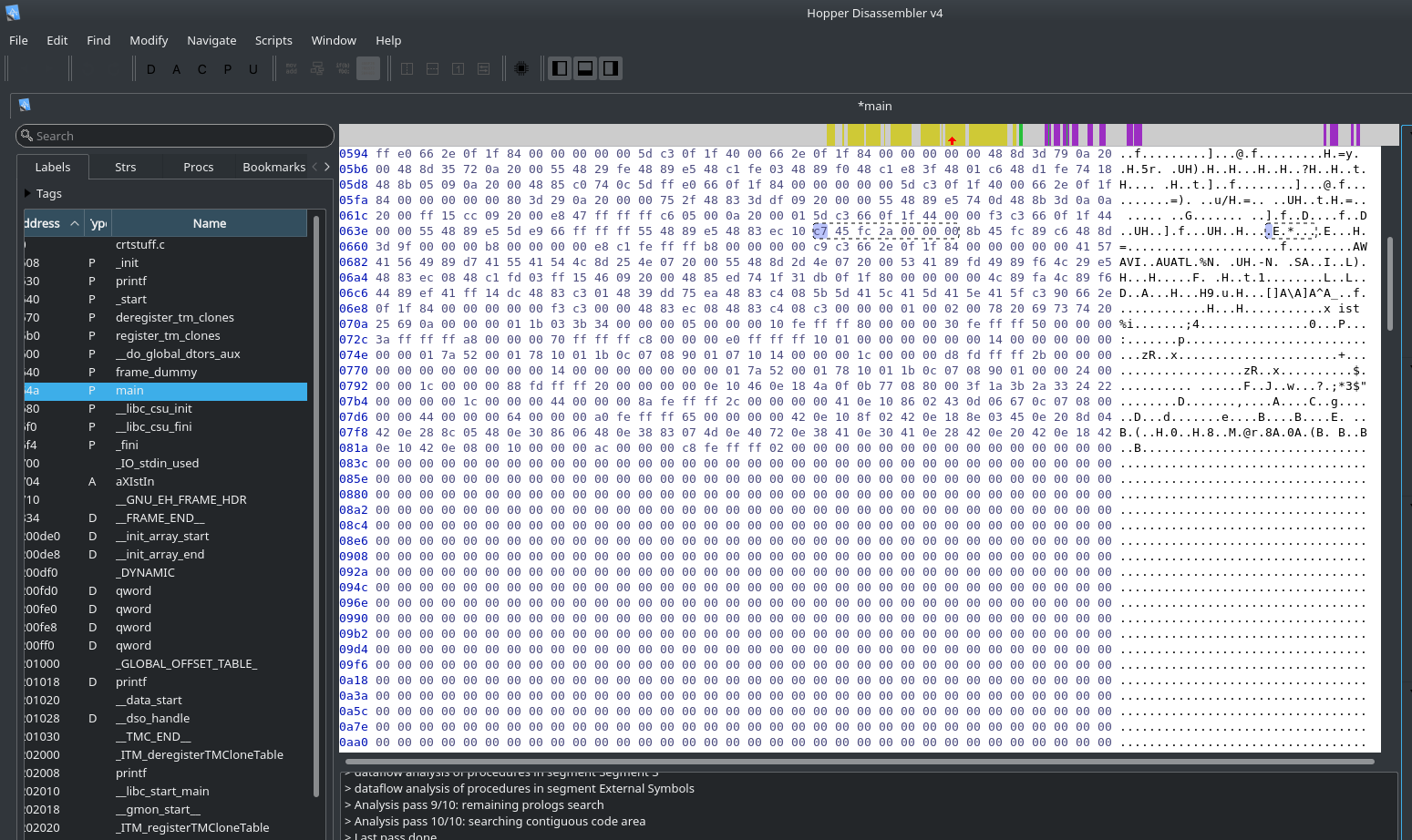The width and height of the screenshot is (1412, 840).
Task: Click the labels list vertical scrollbar
Action: [316, 506]
